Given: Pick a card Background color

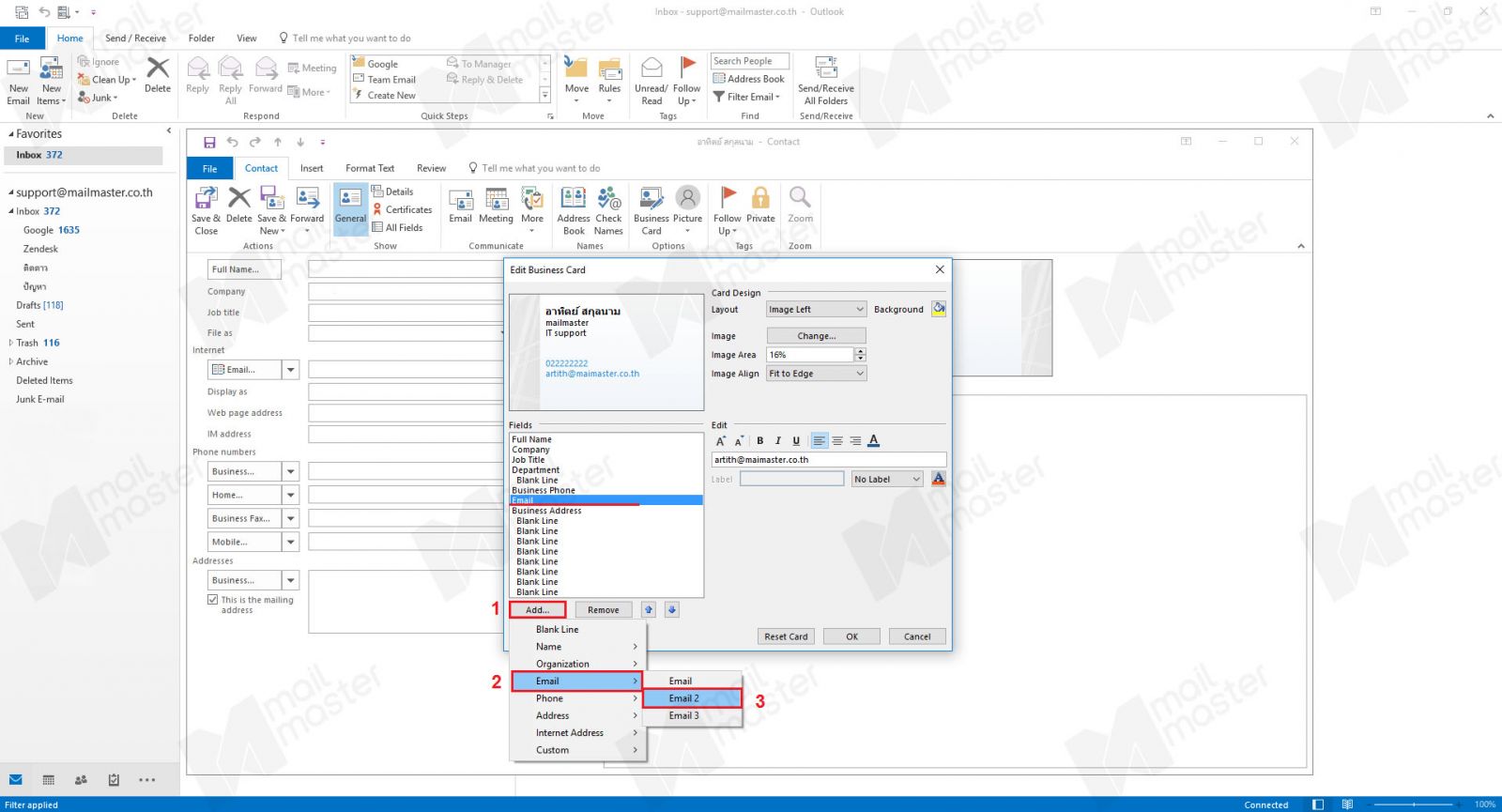Looking at the screenshot, I should point(939,309).
